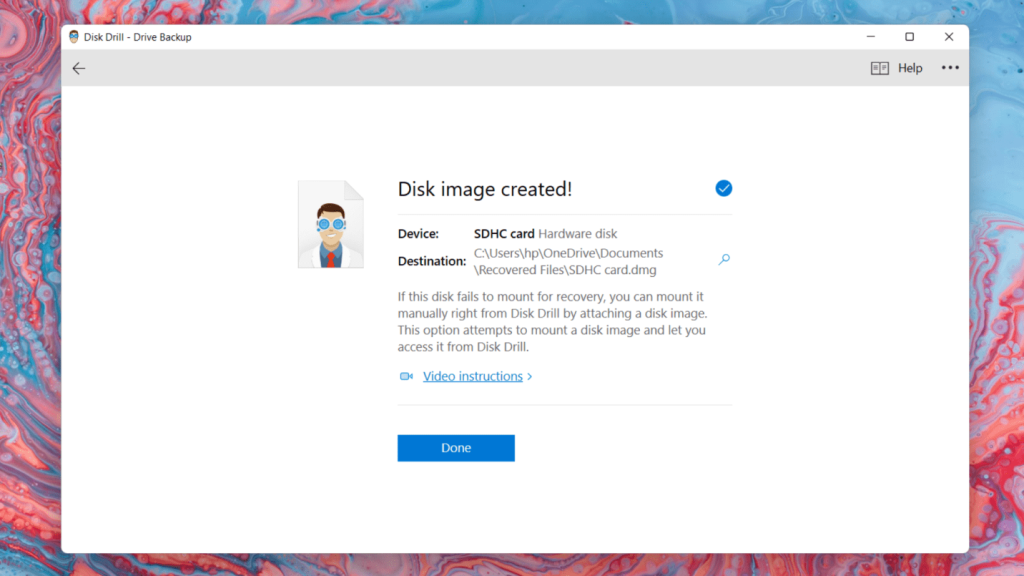Screen dimensions: 1024x576
Task: Minimize the Disk Drill window
Action: pyautogui.click(x=869, y=37)
